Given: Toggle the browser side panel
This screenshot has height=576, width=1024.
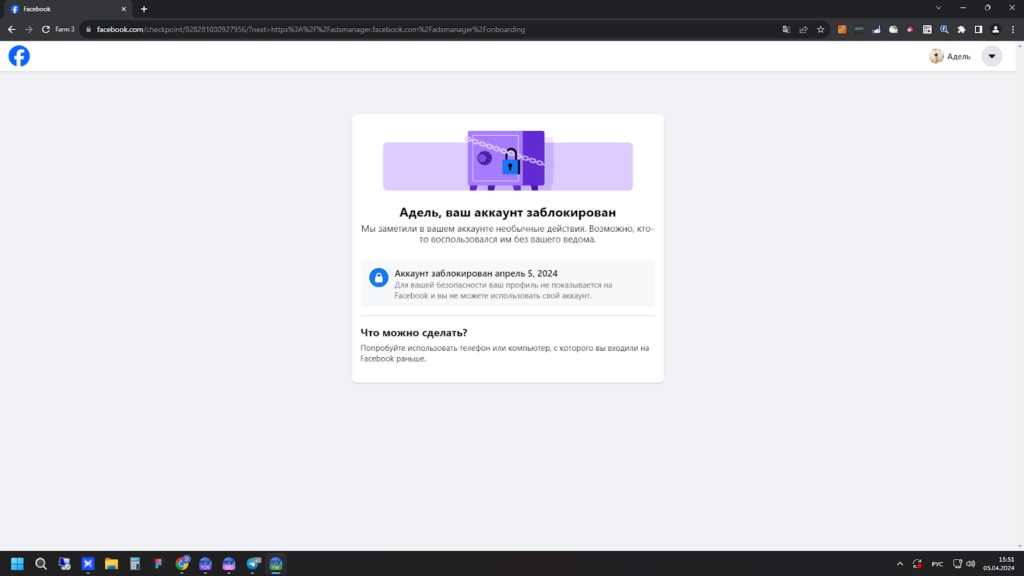Looking at the screenshot, I should (x=978, y=29).
